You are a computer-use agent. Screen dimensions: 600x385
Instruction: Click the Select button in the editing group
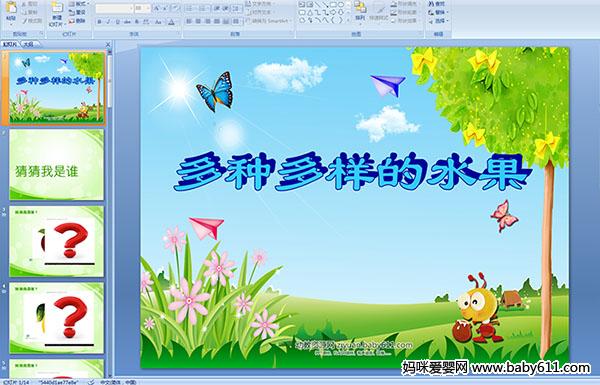click(x=438, y=21)
